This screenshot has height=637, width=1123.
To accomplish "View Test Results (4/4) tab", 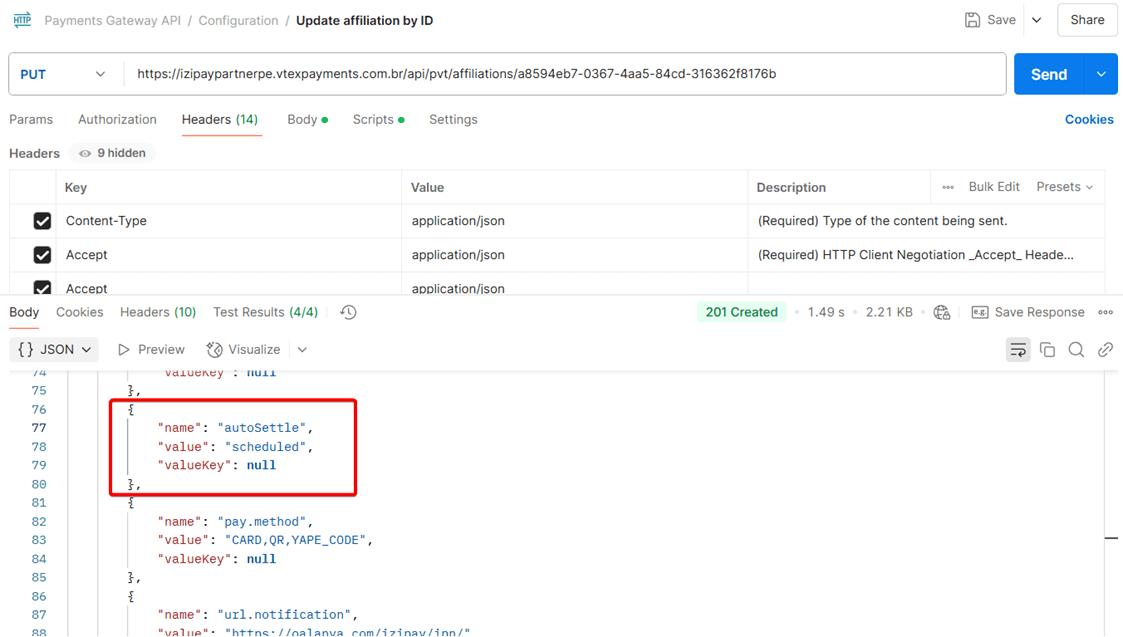I will click(266, 312).
